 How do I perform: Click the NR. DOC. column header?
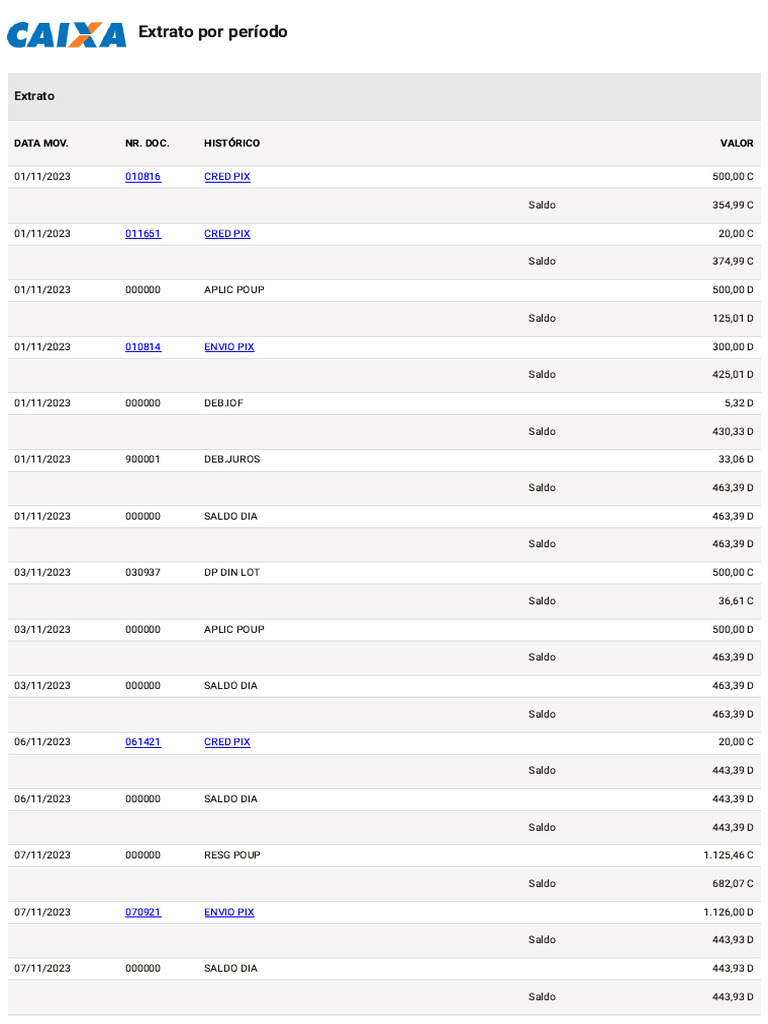tap(147, 143)
